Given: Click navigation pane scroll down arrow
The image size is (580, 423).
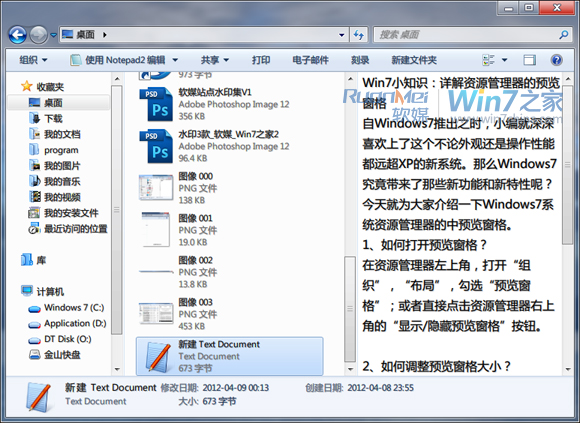Looking at the screenshot, I should [x=117, y=369].
